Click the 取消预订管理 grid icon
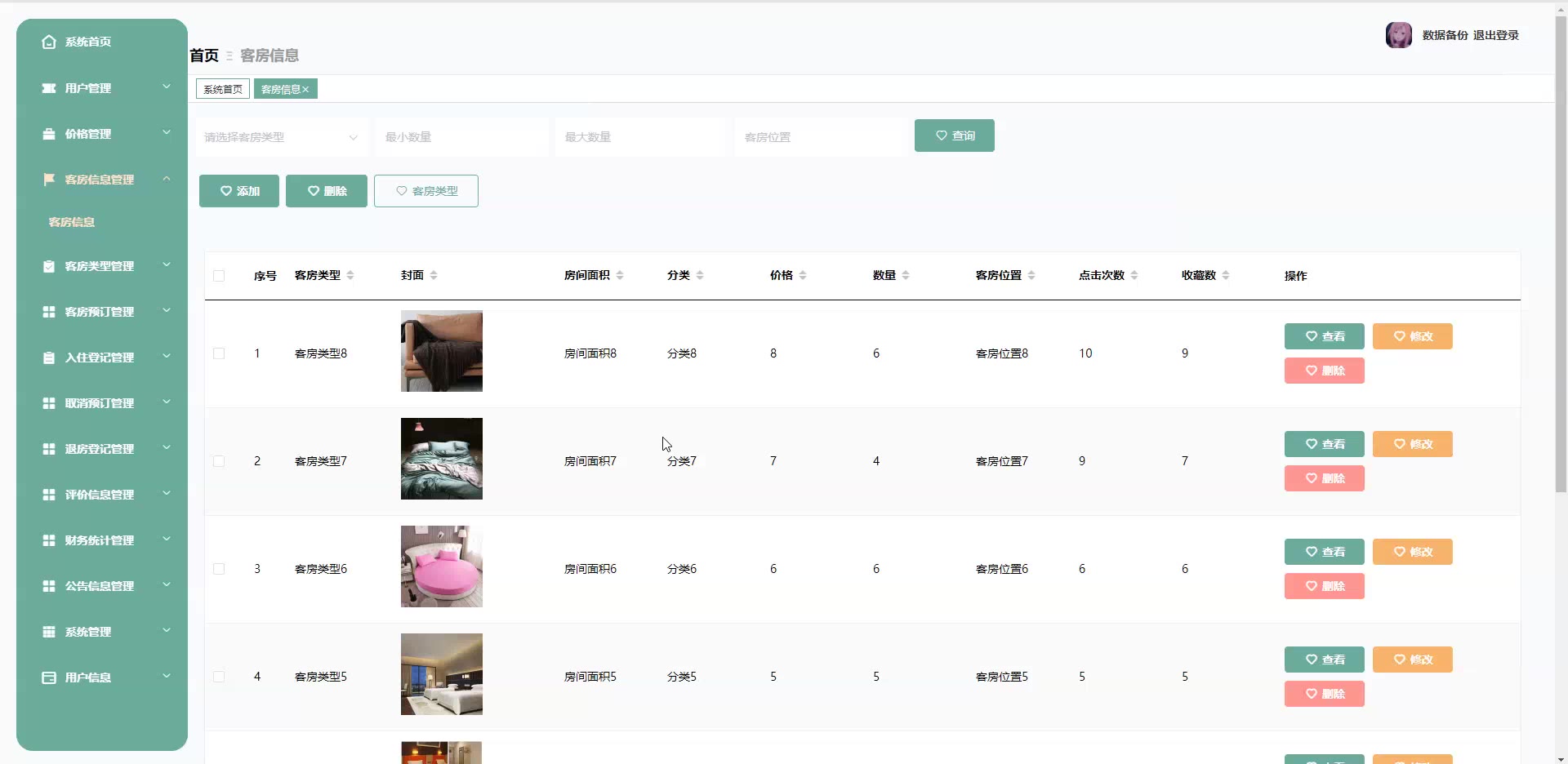This screenshot has width=1568, height=764. [x=49, y=403]
